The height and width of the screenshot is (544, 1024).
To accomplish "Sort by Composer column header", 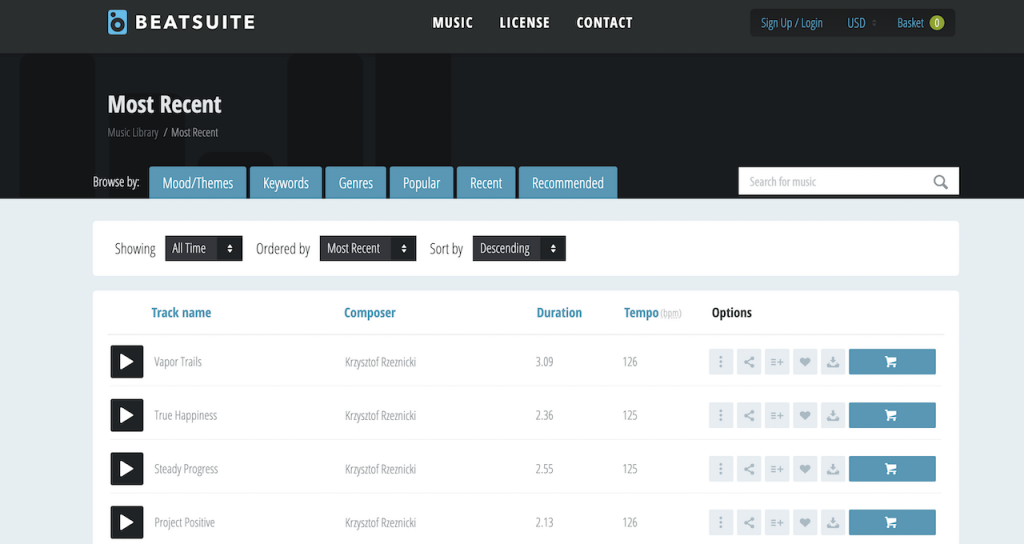I will 370,313.
